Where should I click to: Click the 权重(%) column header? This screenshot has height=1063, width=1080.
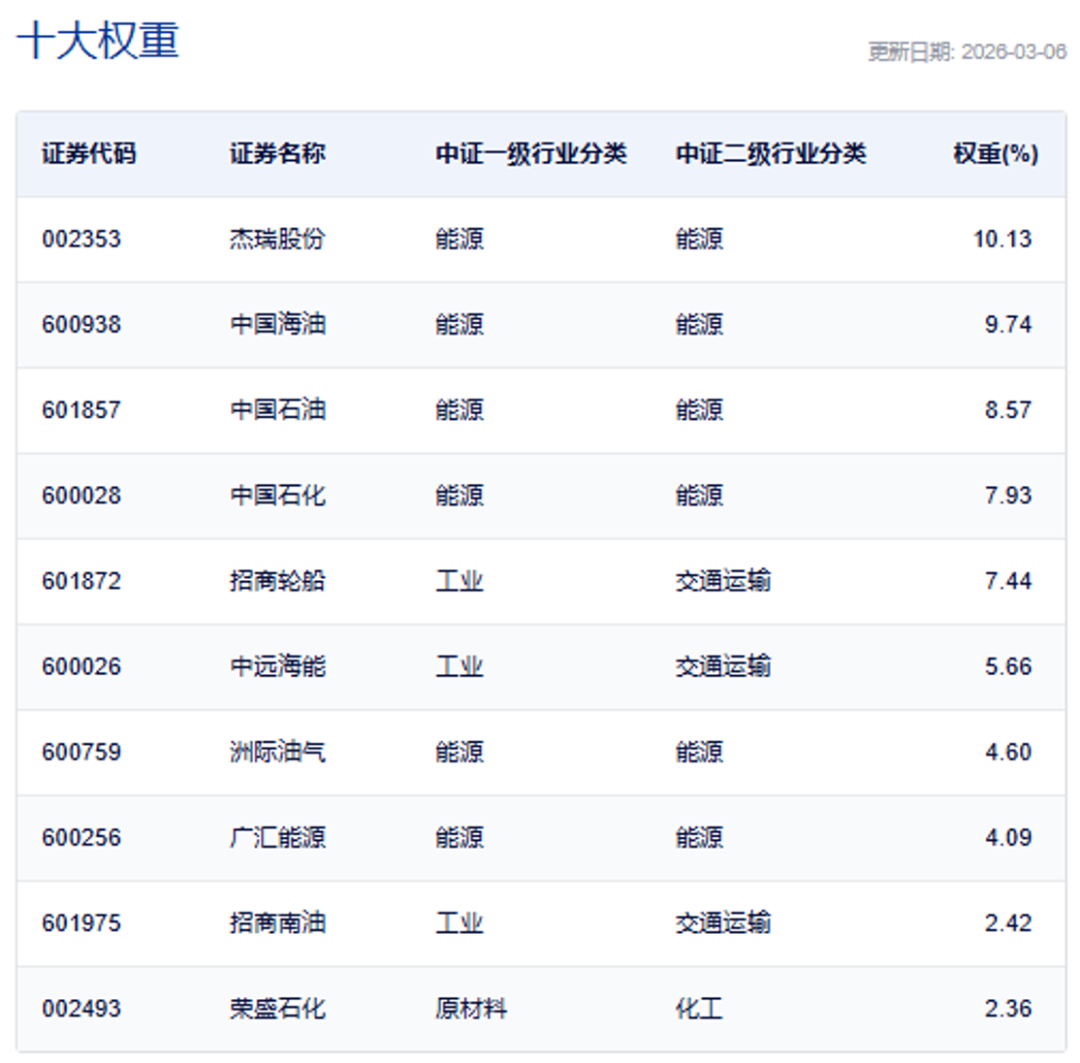click(995, 153)
